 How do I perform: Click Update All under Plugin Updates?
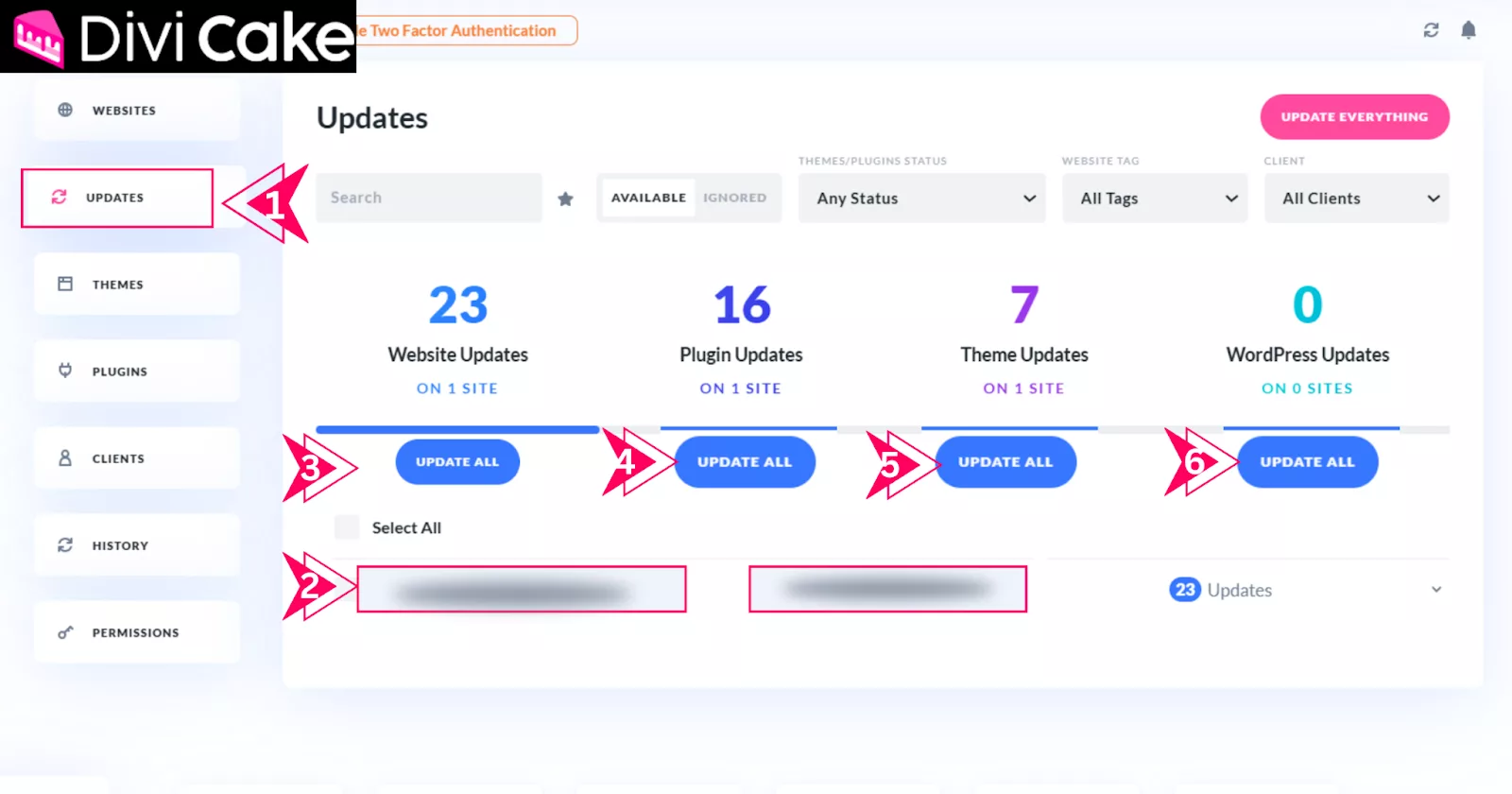click(x=745, y=461)
